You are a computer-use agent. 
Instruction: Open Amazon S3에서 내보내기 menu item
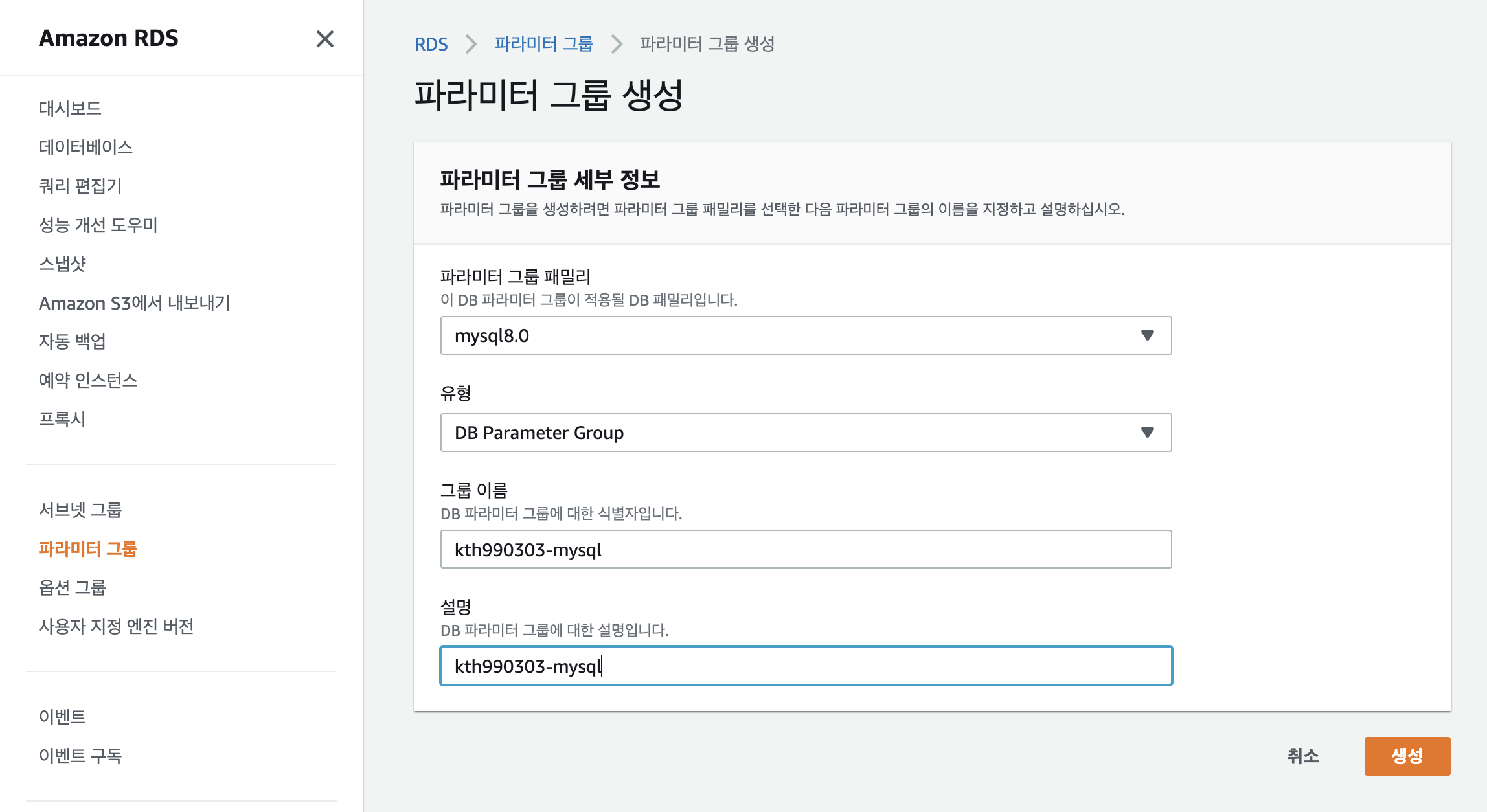point(135,302)
